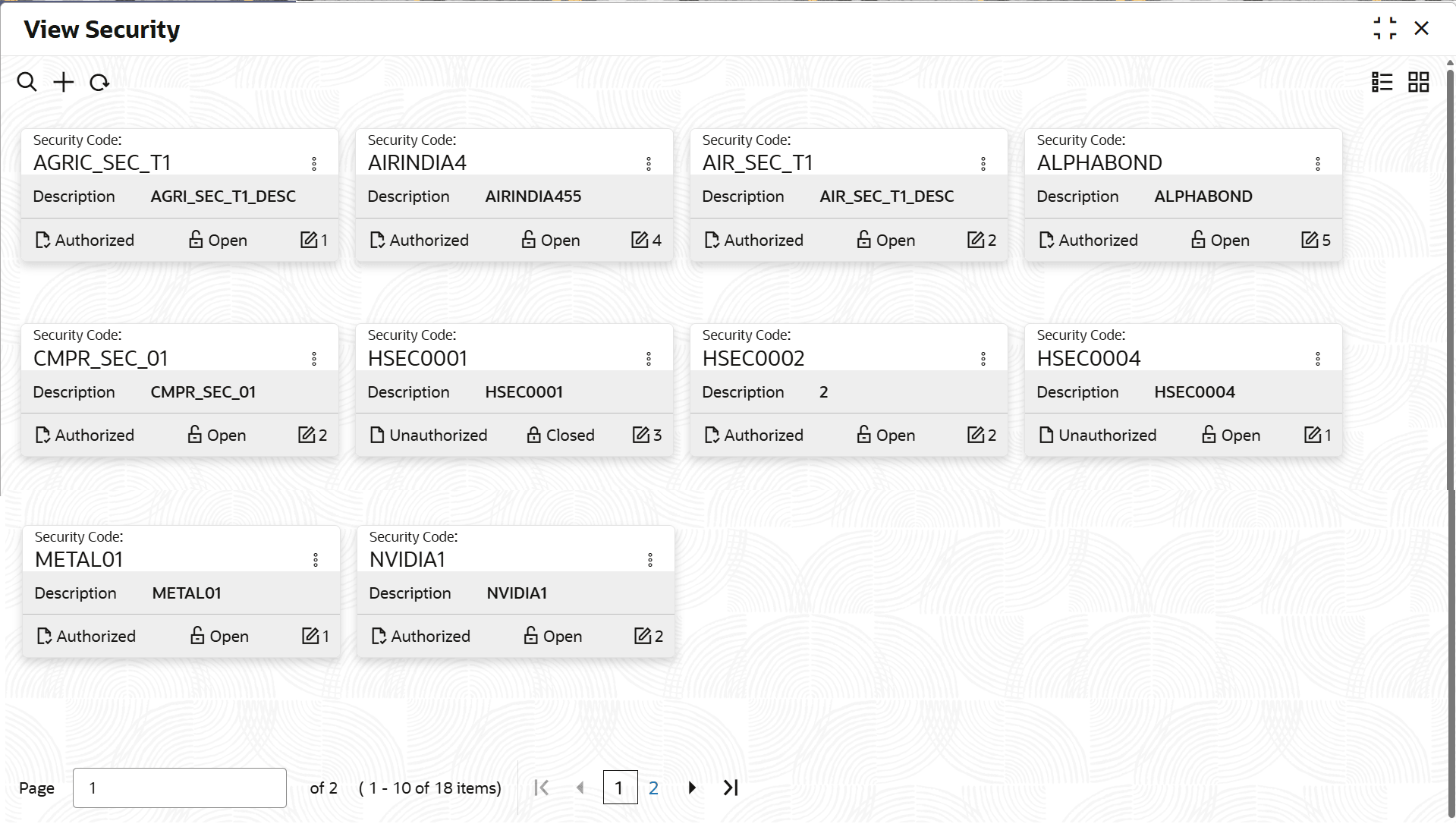Switch to tile grid view

point(1418,82)
